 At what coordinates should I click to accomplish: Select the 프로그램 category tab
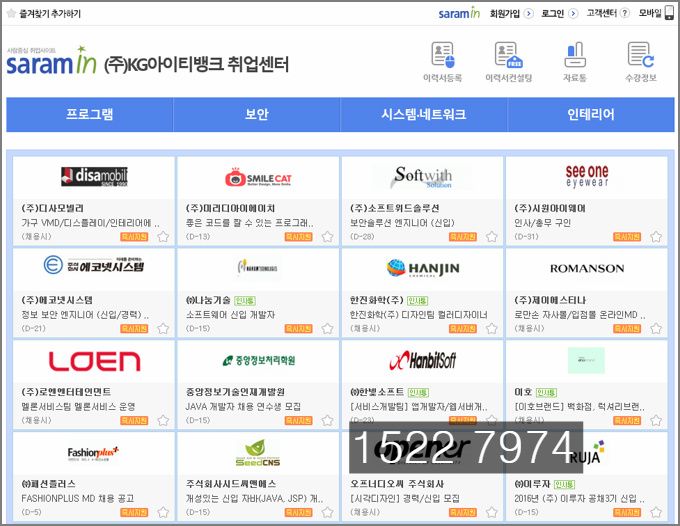click(90, 114)
